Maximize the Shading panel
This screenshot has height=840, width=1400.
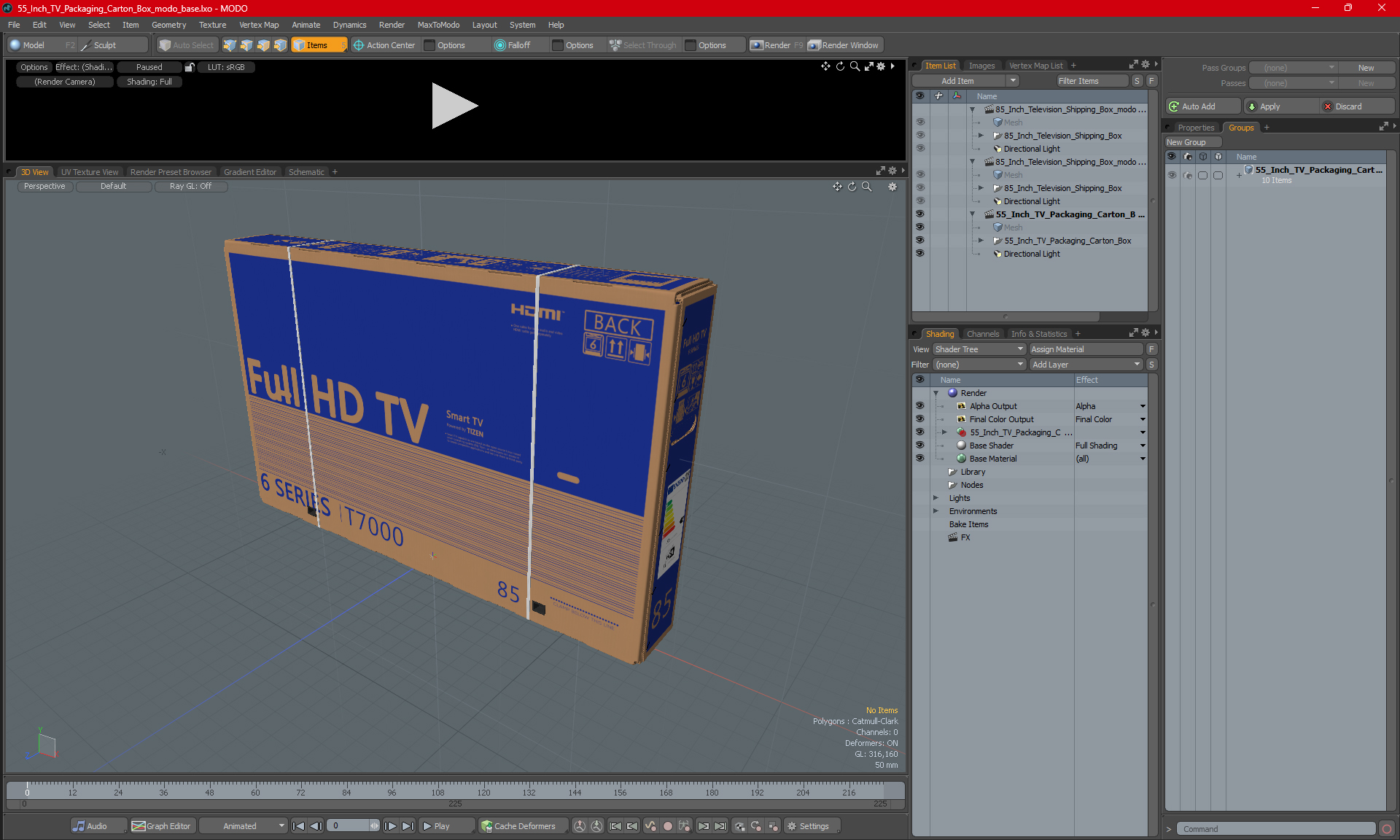click(x=1134, y=333)
